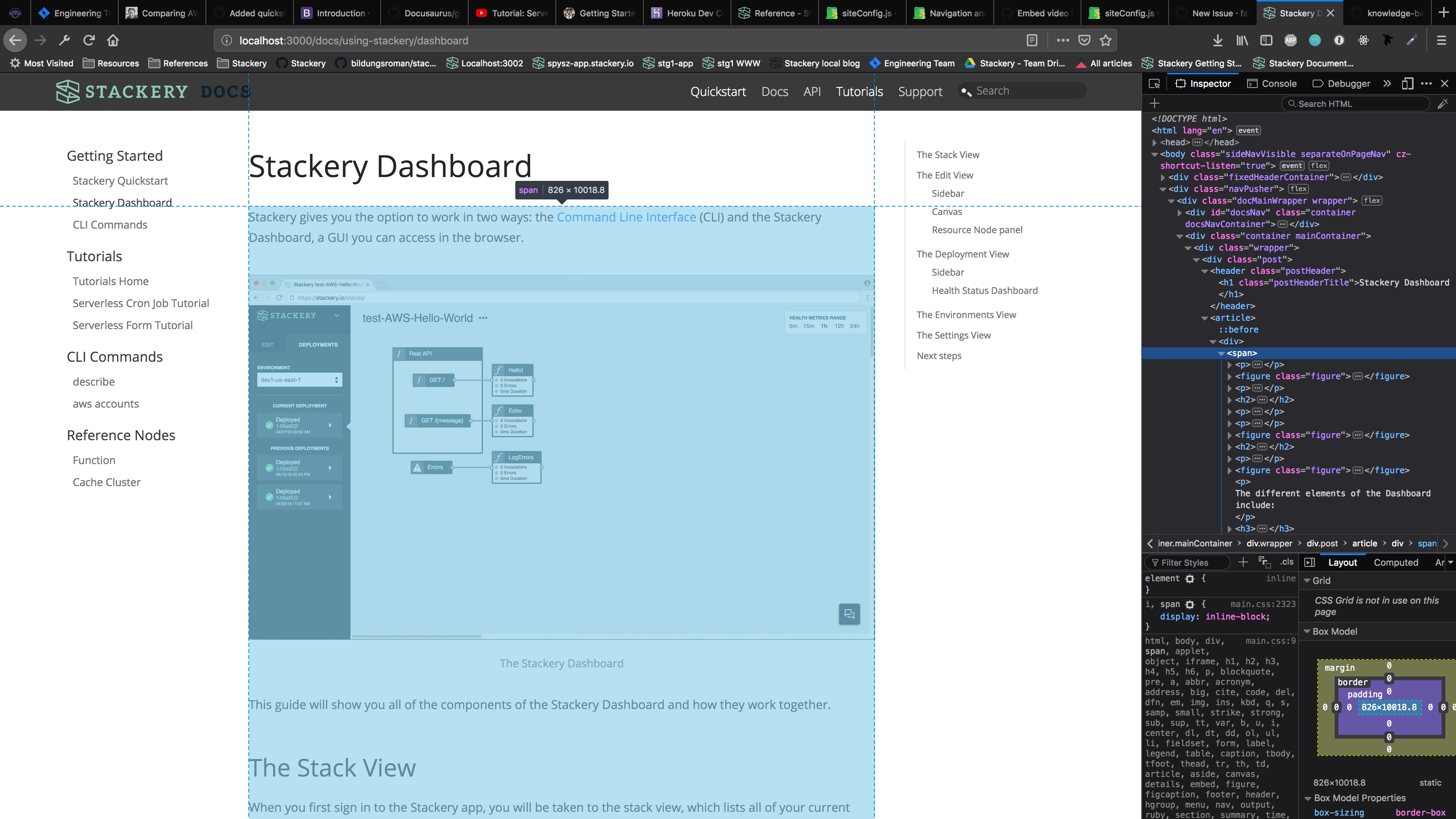Add a new style rule
The width and height of the screenshot is (1456, 819).
tap(1243, 562)
